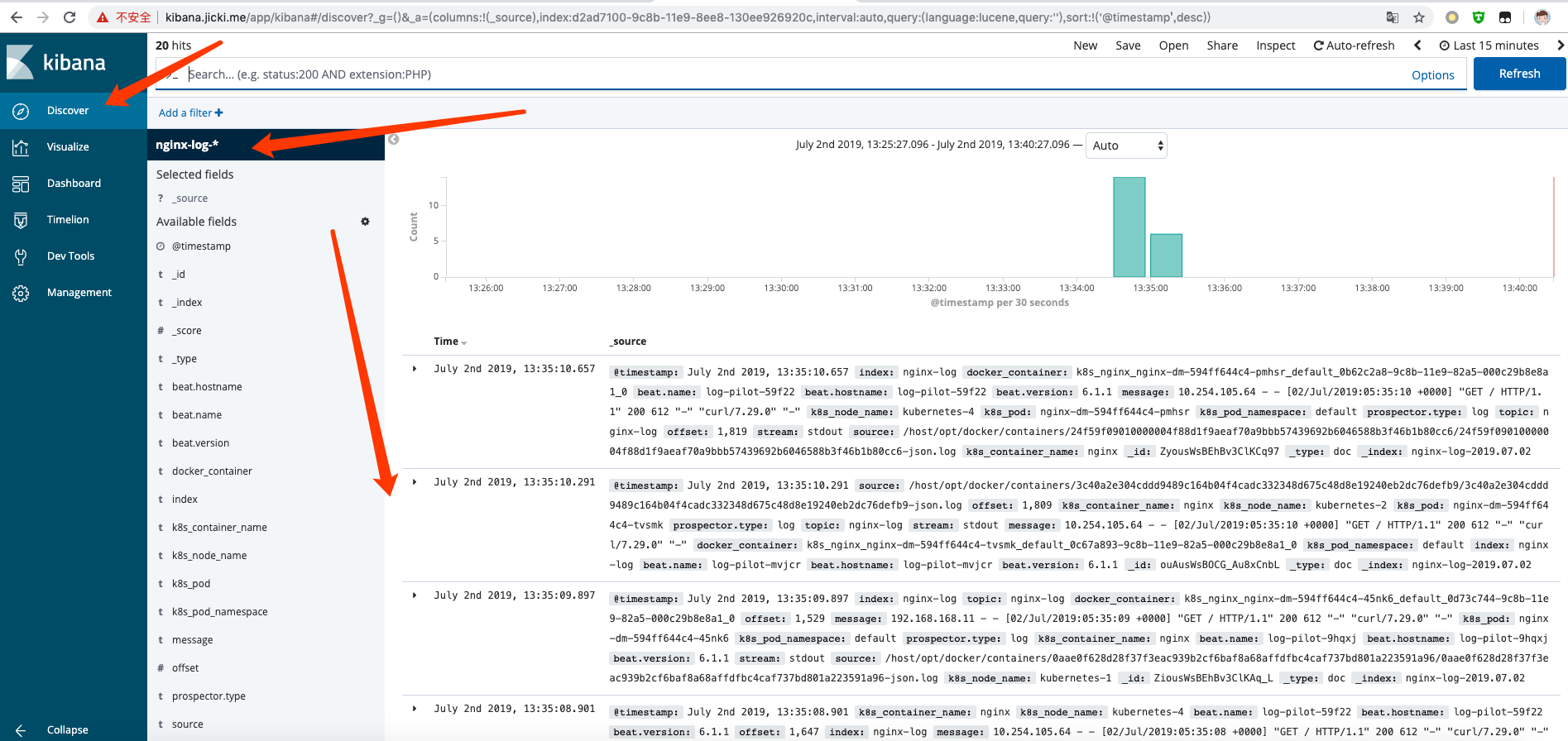Expand the first log row at 13:35:10.657
1568x741 pixels.
point(415,369)
